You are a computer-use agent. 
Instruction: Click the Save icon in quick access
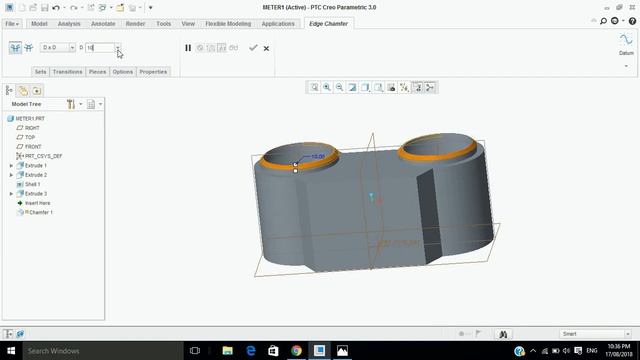click(x=44, y=7)
